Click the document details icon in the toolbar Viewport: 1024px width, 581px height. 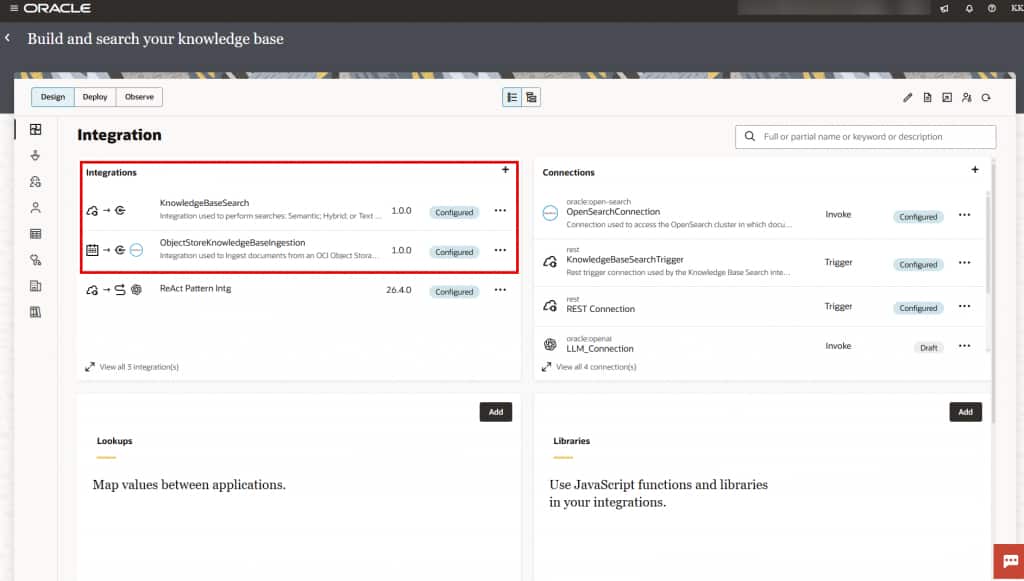[x=927, y=97]
